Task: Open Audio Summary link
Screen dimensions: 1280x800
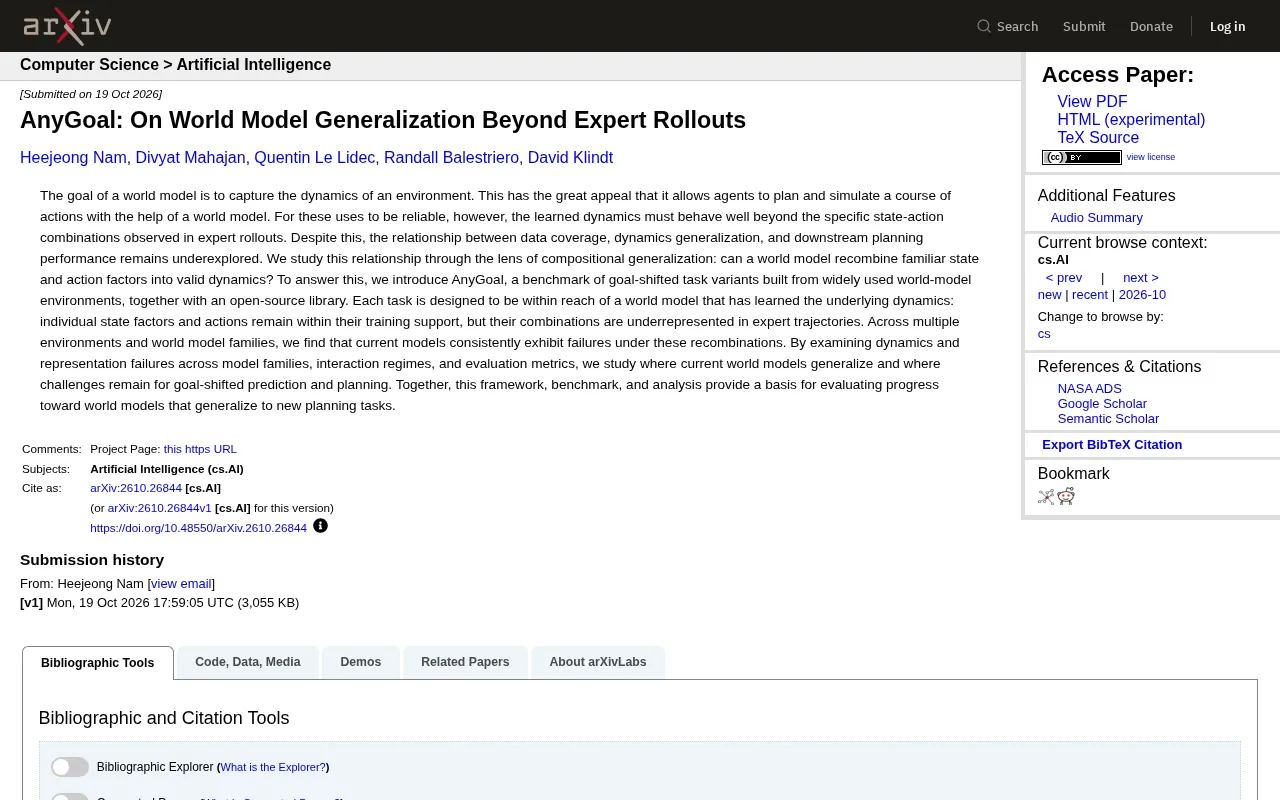Action: (1096, 218)
